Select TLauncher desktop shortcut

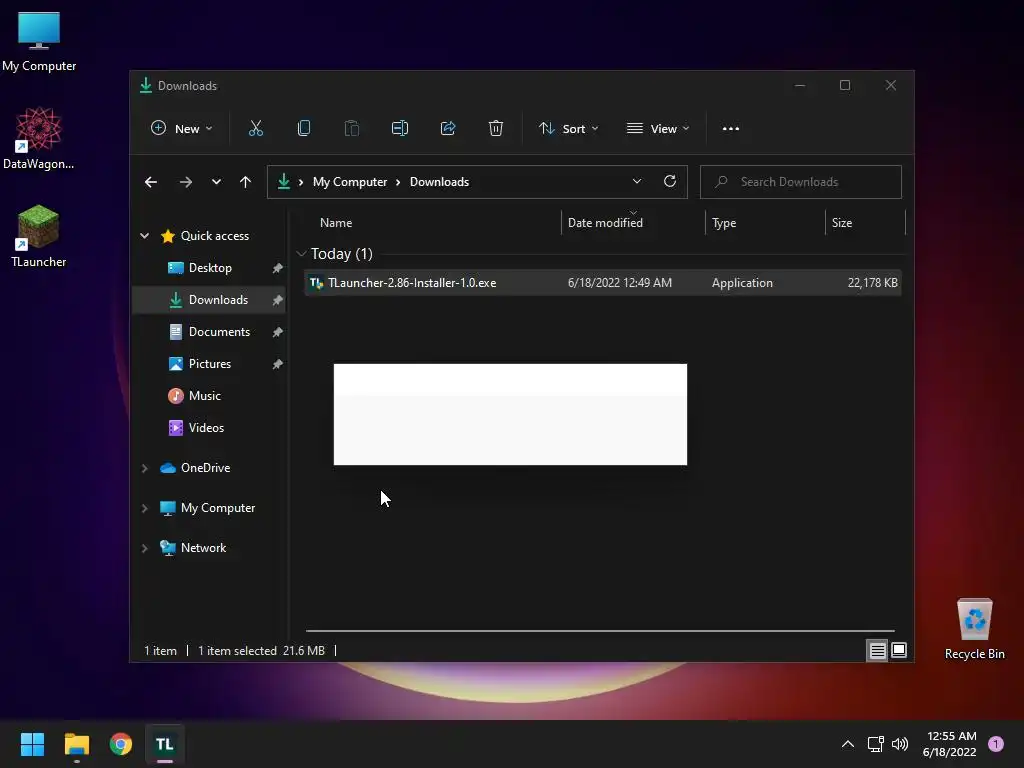click(x=39, y=236)
